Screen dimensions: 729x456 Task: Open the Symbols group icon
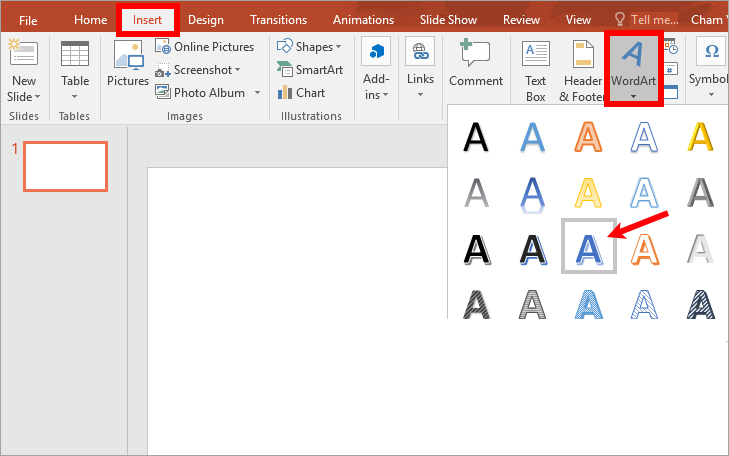[711, 58]
